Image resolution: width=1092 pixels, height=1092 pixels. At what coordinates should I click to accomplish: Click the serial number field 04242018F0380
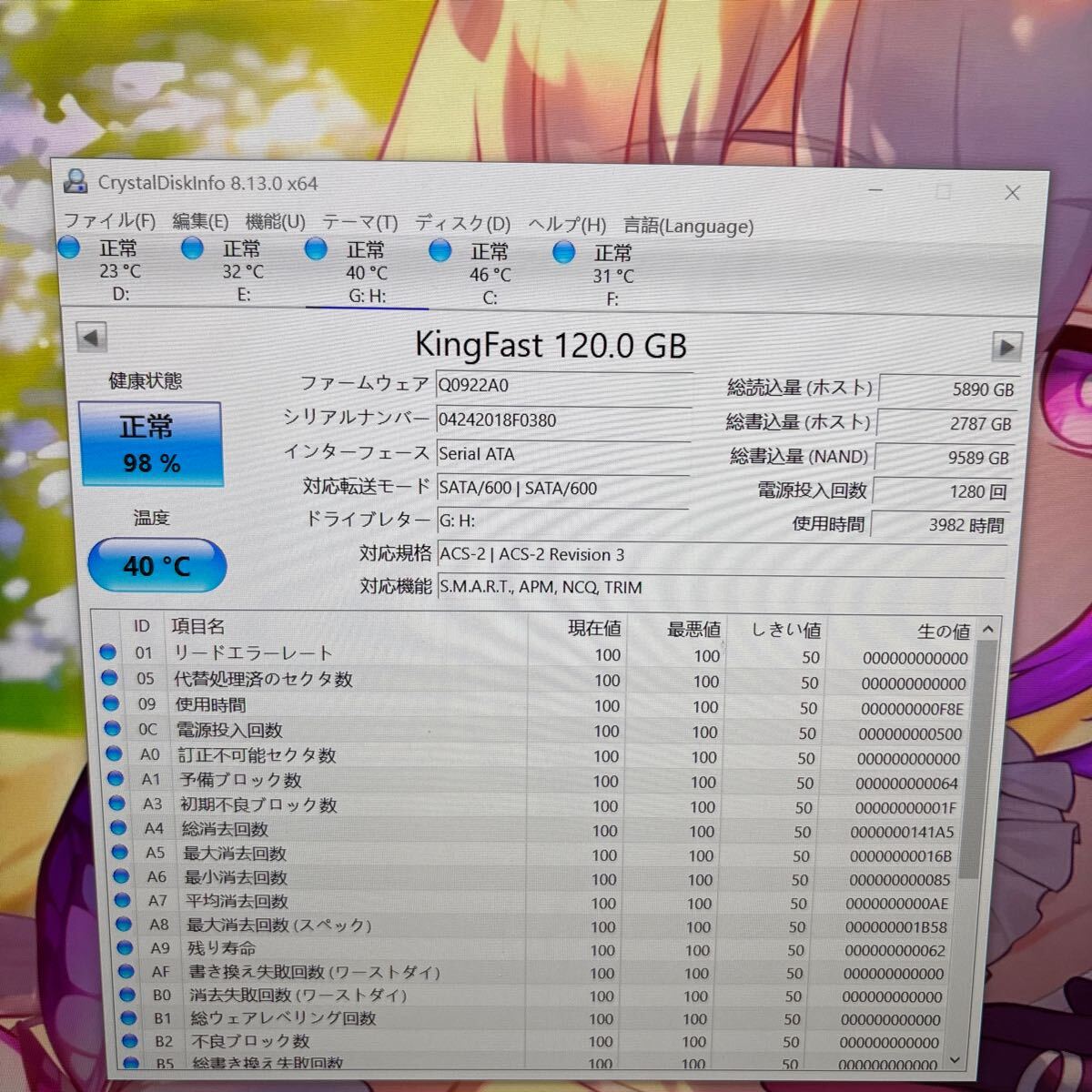[563, 420]
